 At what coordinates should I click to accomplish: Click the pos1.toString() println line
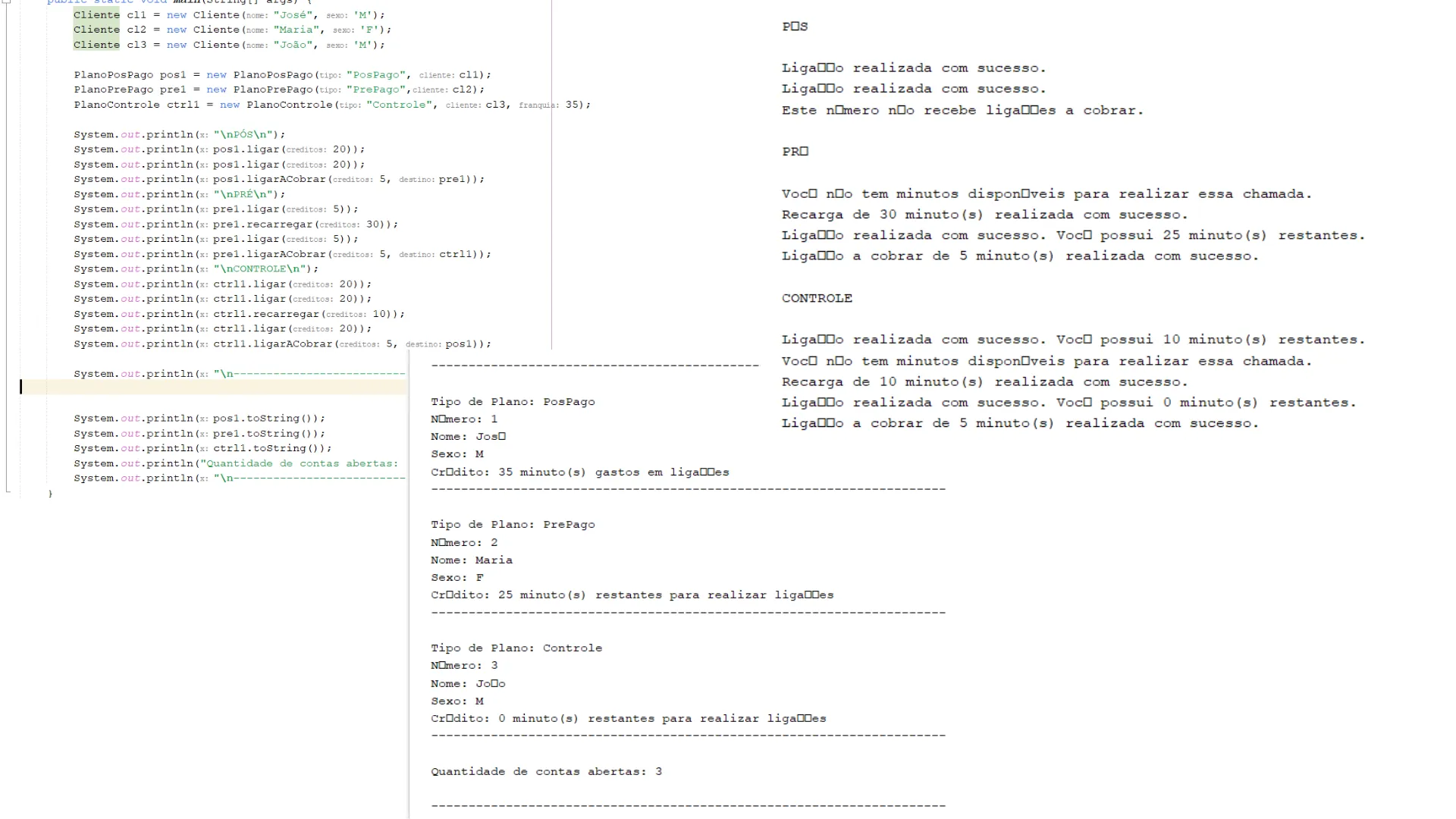point(199,419)
